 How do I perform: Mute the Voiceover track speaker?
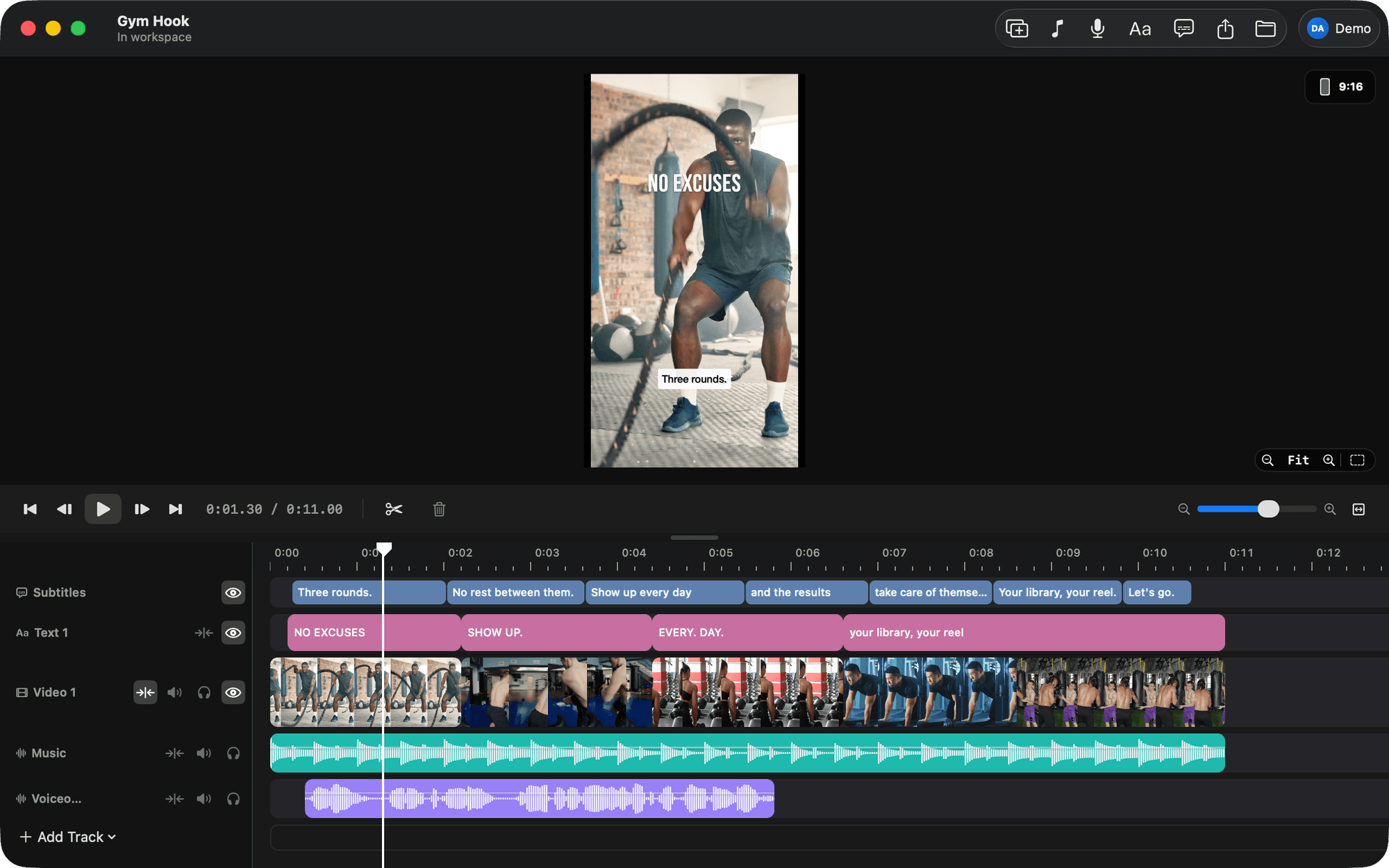pos(203,799)
